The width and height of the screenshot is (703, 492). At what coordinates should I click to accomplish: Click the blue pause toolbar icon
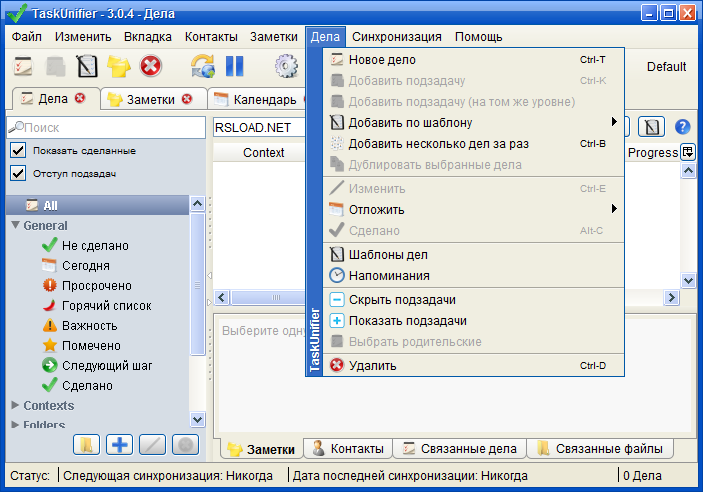[234, 66]
